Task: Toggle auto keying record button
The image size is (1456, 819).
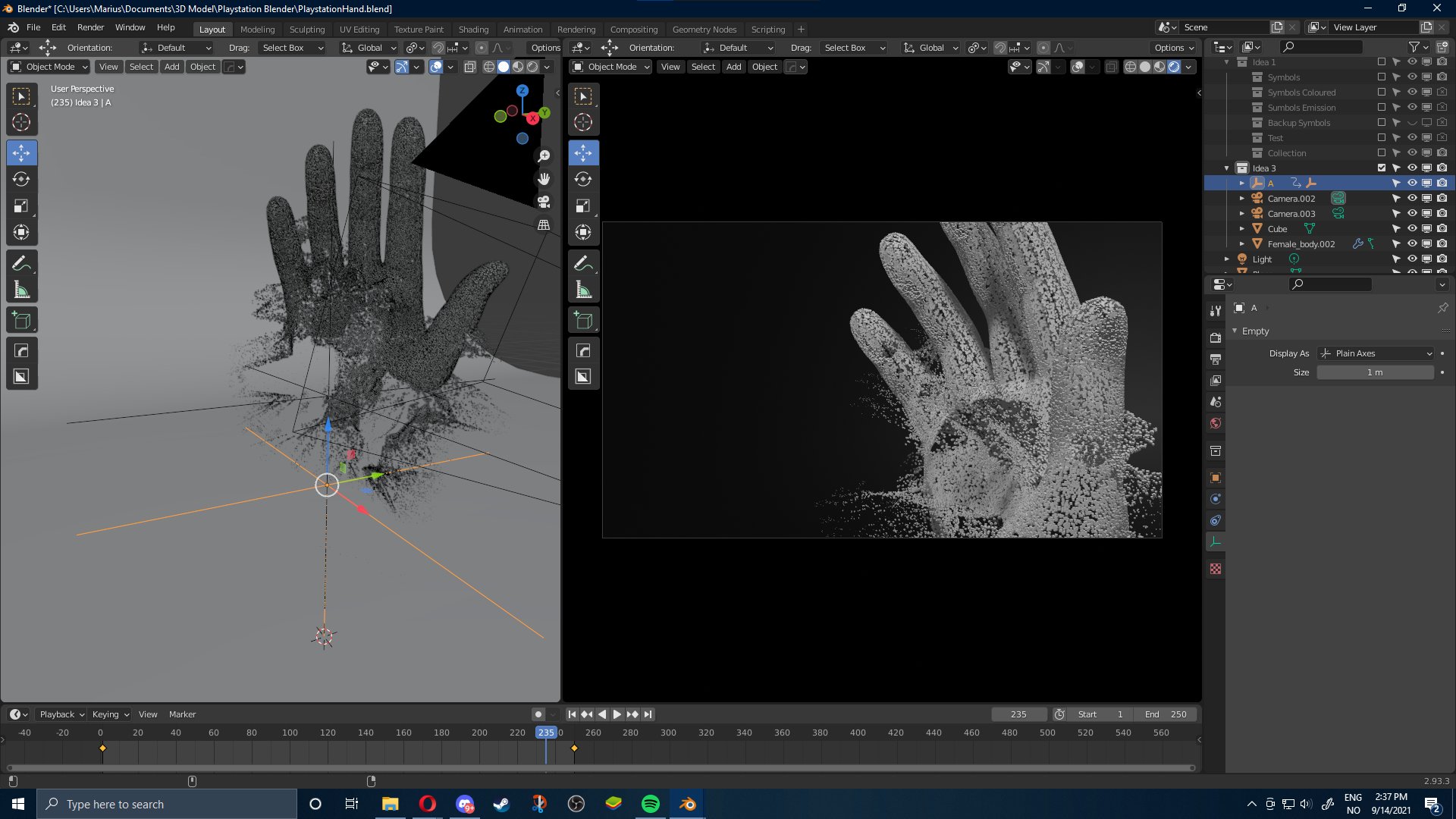Action: point(538,714)
